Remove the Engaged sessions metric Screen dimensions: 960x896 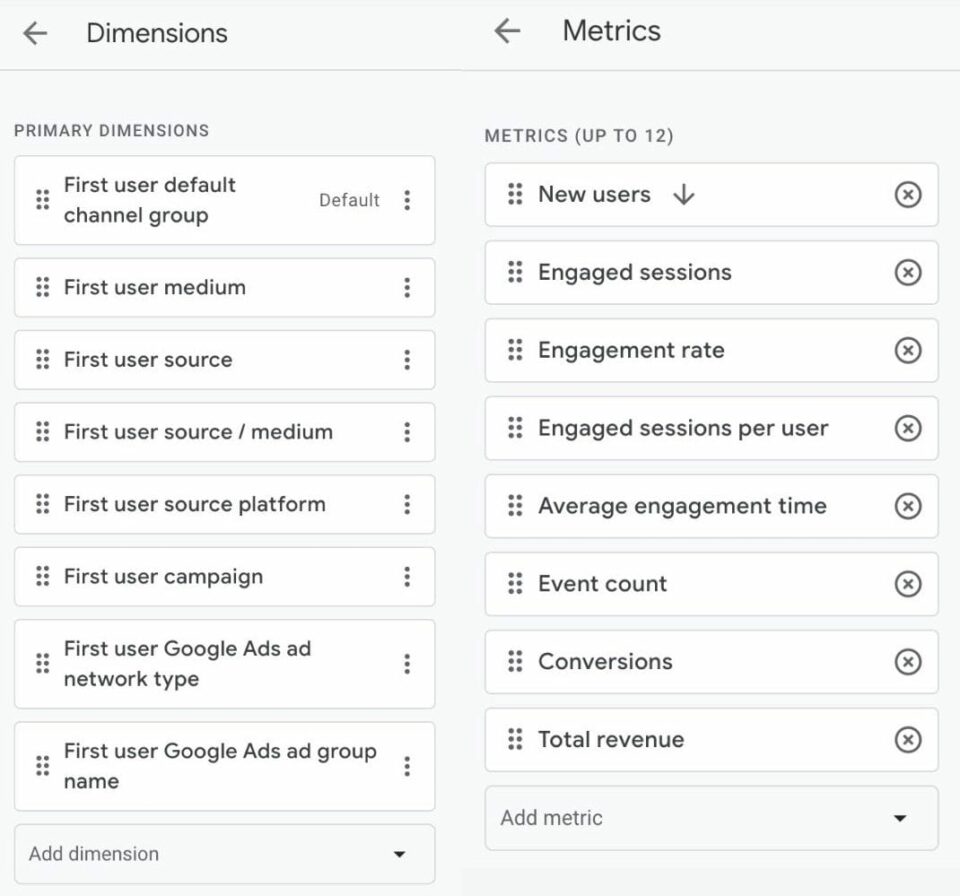click(908, 272)
